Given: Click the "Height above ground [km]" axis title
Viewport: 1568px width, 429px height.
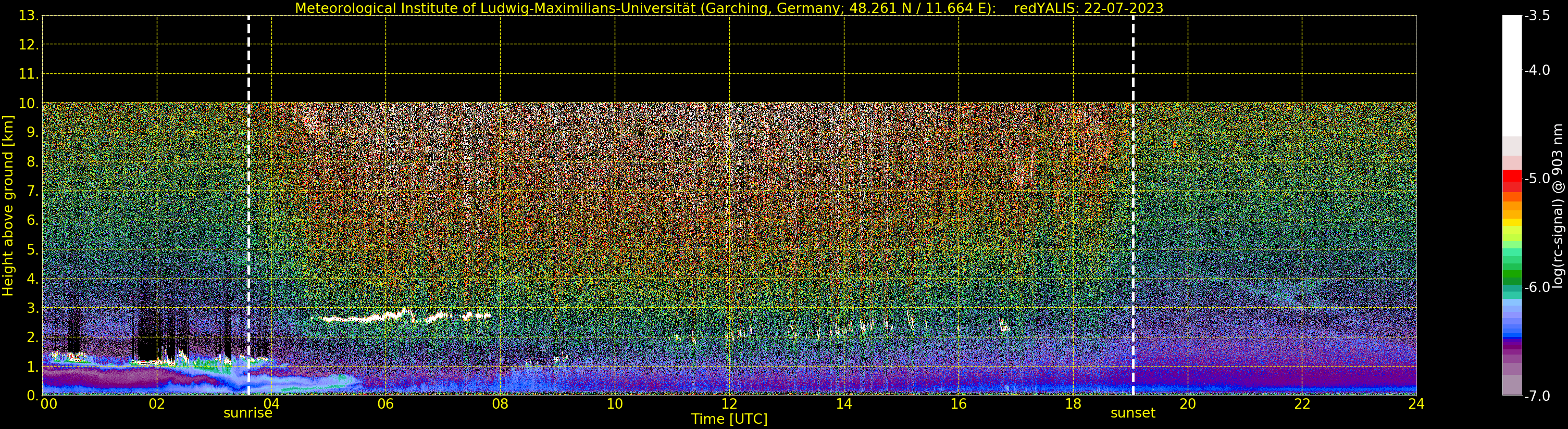Looking at the screenshot, I should 8,206.
